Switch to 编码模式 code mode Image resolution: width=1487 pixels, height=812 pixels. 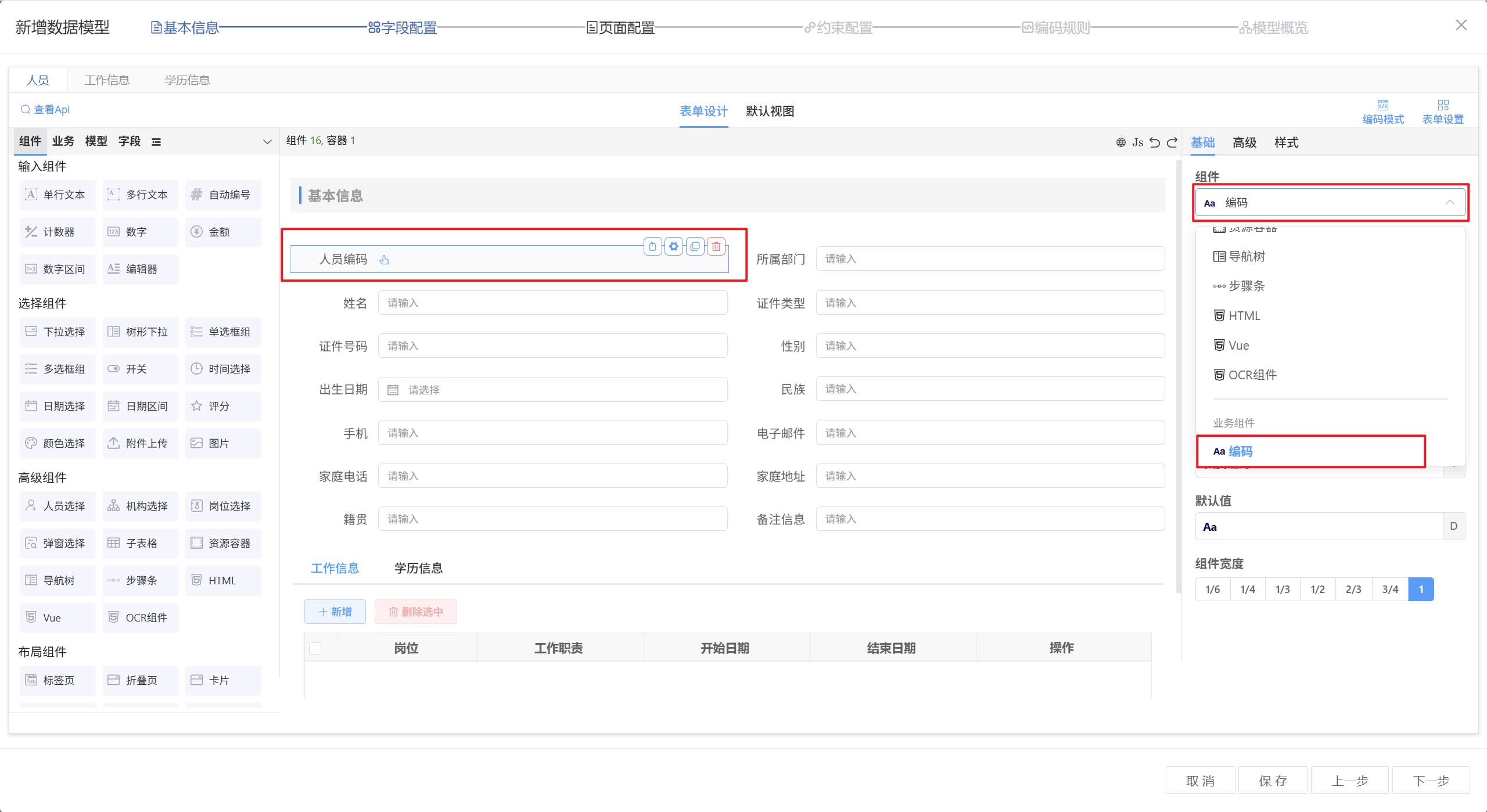pyautogui.click(x=1382, y=112)
